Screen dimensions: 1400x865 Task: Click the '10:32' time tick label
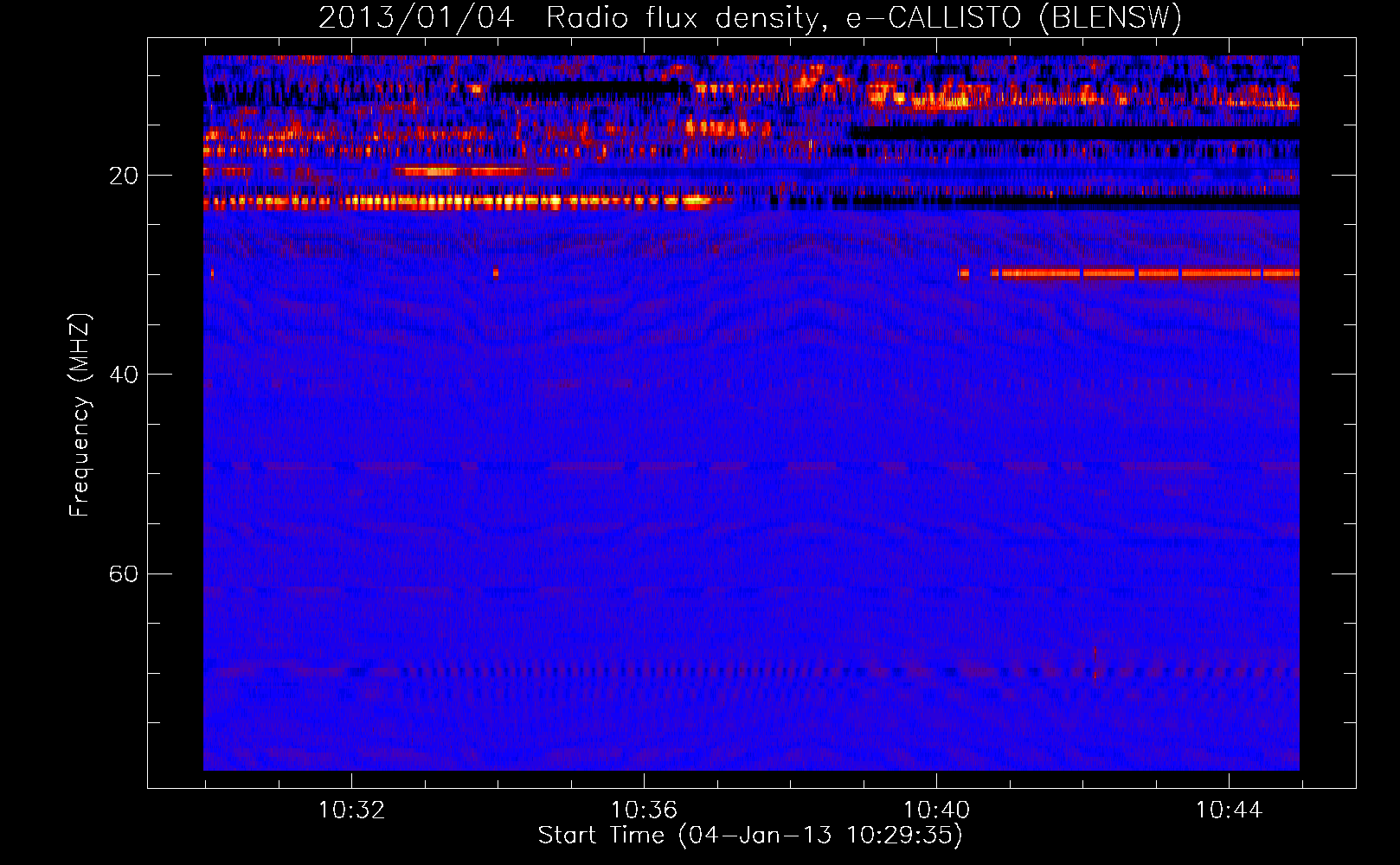(x=351, y=811)
